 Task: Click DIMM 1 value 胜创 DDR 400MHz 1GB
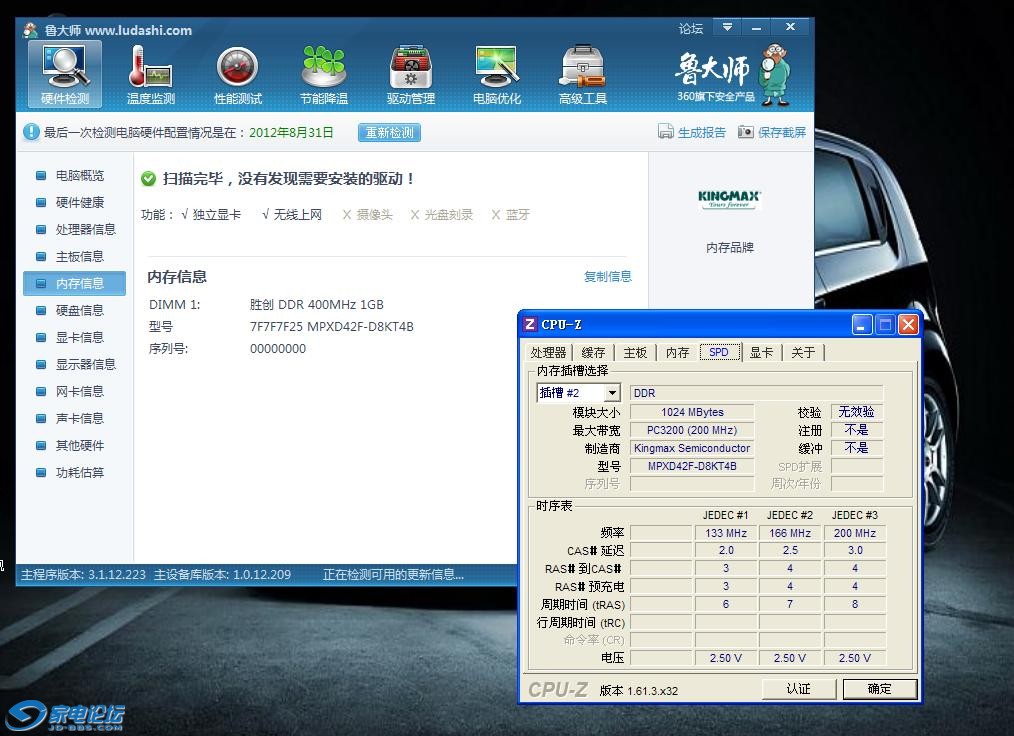(x=317, y=305)
